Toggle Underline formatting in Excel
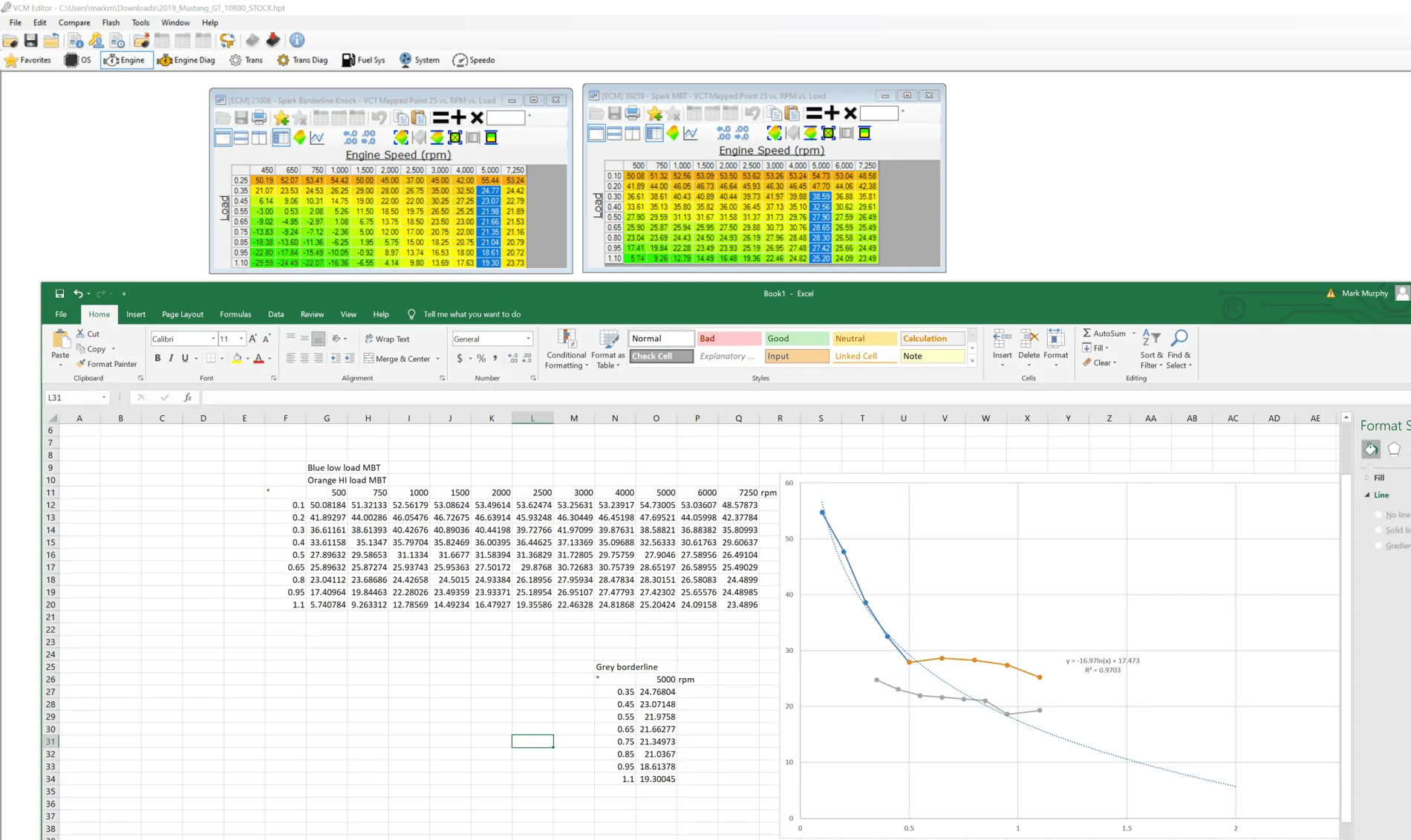Viewport: 1411px width, 840px height. (x=186, y=358)
